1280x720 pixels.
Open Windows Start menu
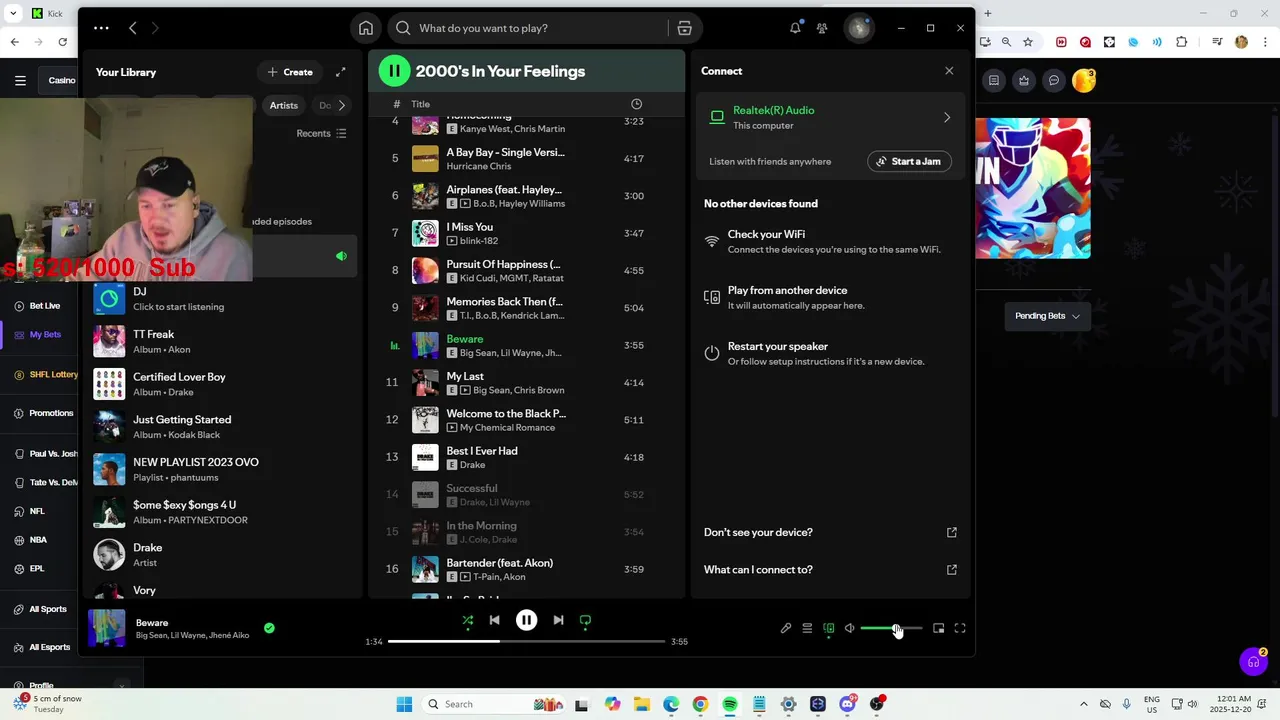[404, 704]
